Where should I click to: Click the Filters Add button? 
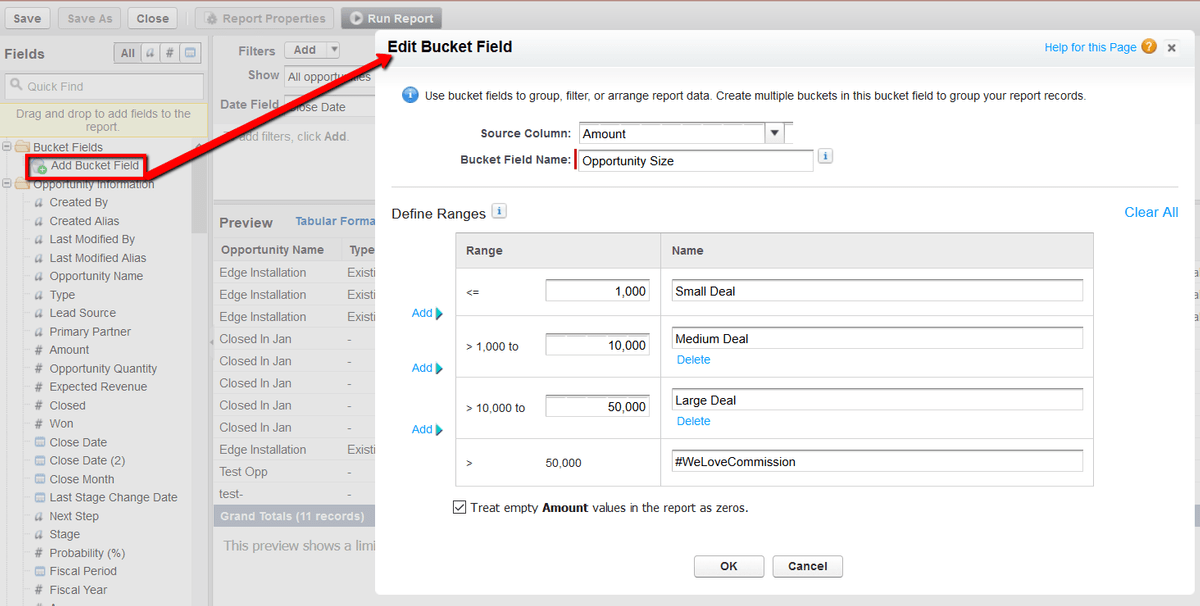pyautogui.click(x=305, y=50)
